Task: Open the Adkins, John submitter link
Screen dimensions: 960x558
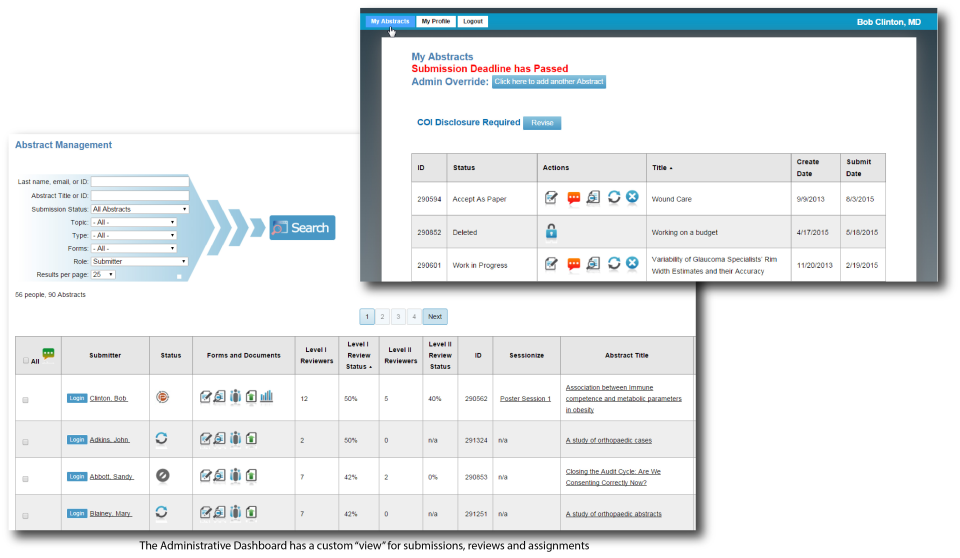Action: (x=110, y=440)
